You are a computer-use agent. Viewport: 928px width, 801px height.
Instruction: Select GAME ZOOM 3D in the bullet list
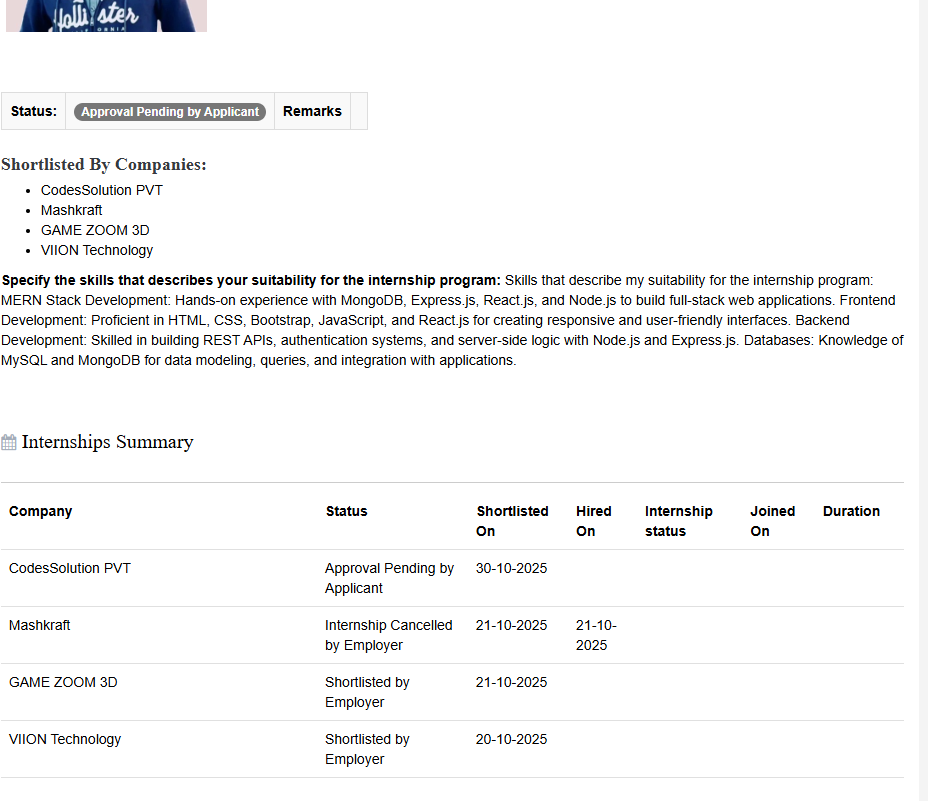tap(95, 230)
